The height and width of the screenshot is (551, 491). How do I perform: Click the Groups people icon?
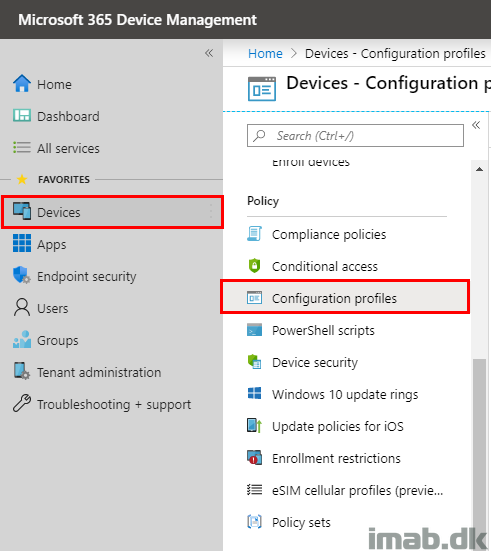[x=22, y=339]
